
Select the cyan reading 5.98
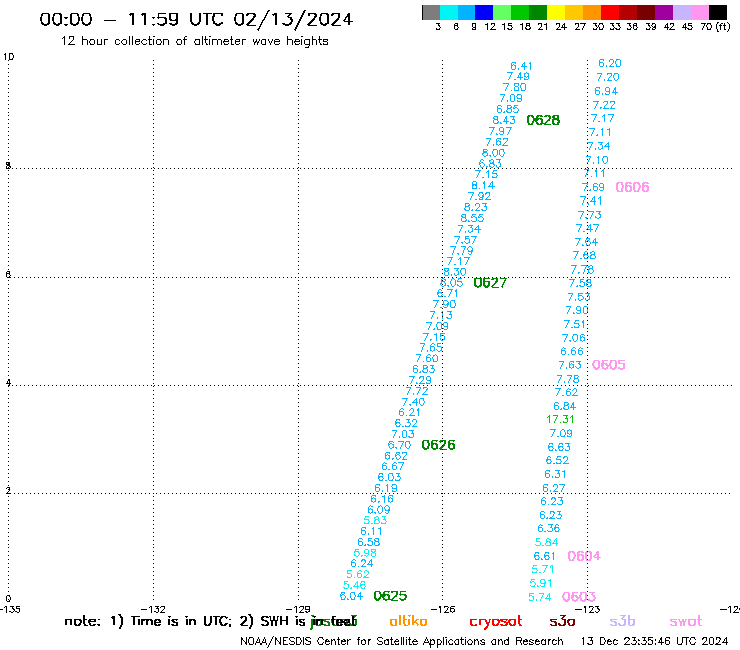coord(365,553)
